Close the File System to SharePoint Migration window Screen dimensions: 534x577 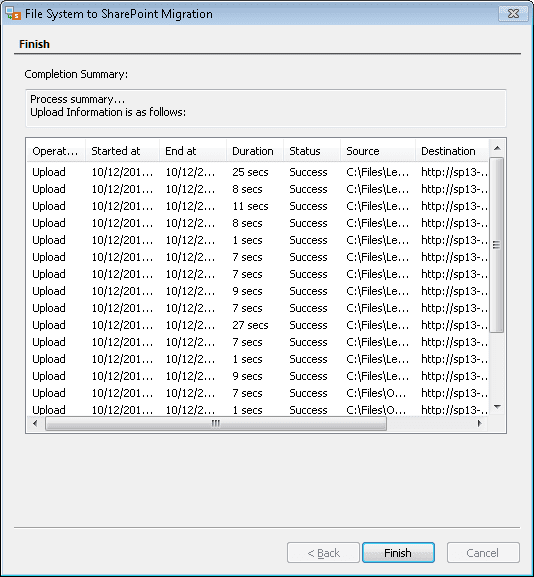tap(513, 14)
